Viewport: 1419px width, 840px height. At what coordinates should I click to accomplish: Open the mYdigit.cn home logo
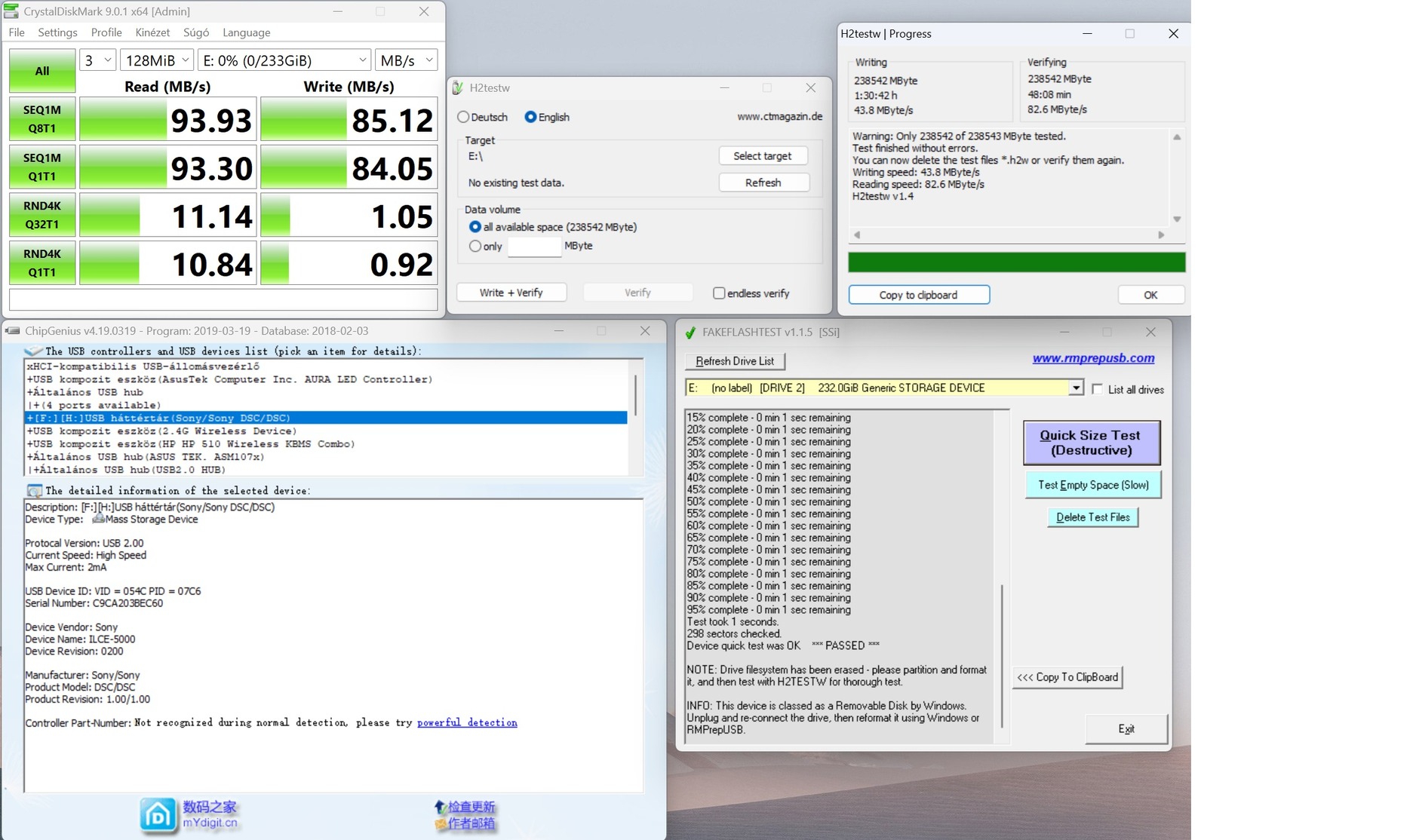point(158,816)
